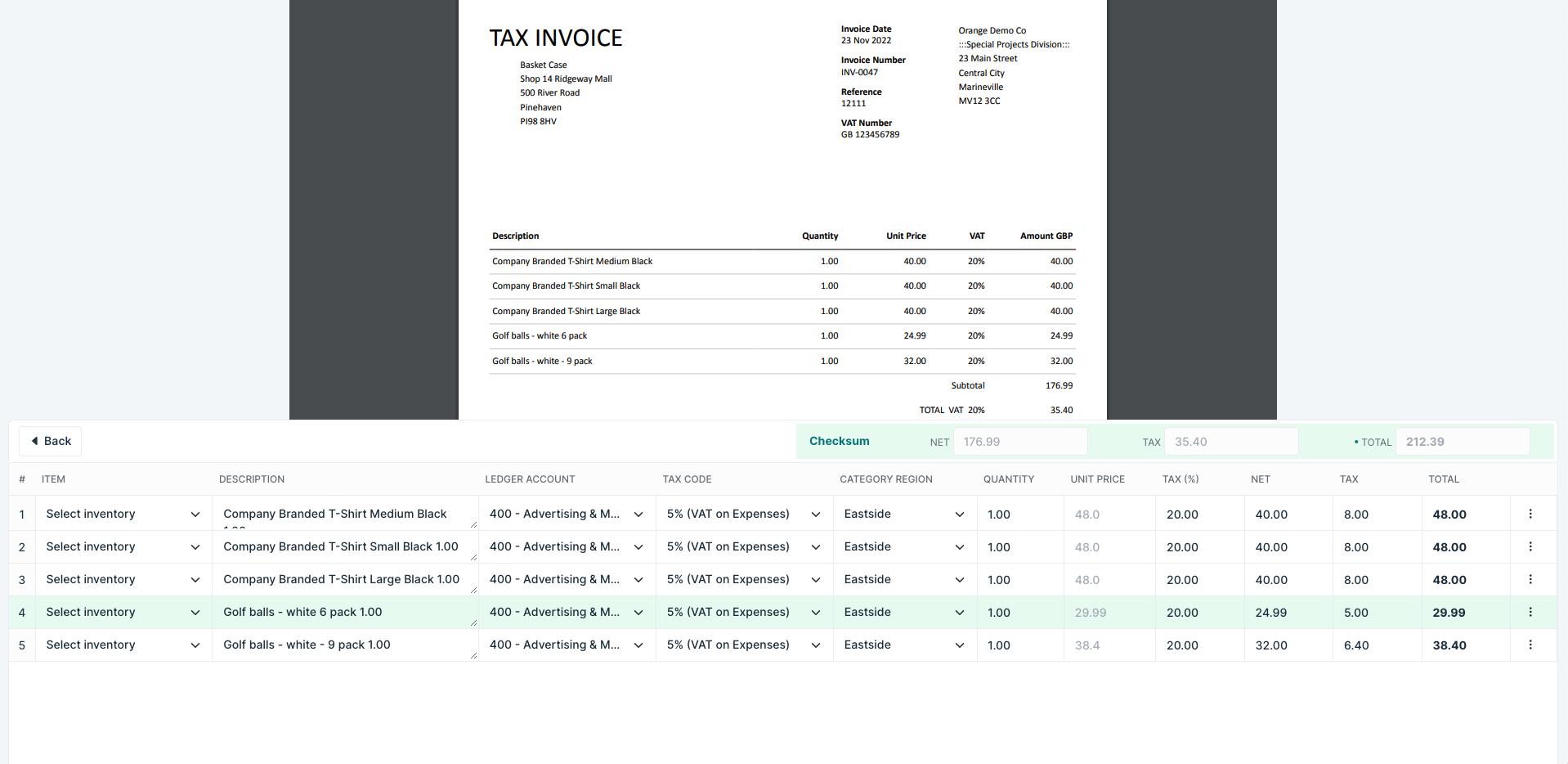1568x764 pixels.
Task: Click the tax percent field in row 2
Action: (x=1200, y=546)
